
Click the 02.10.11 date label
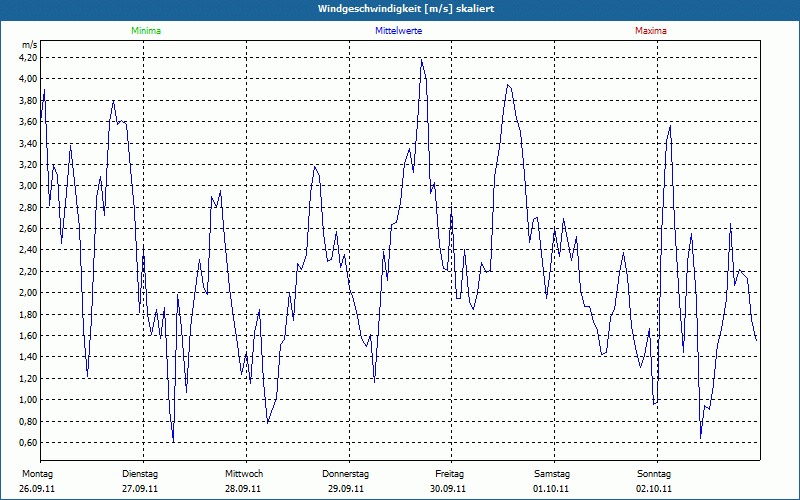(x=654, y=489)
